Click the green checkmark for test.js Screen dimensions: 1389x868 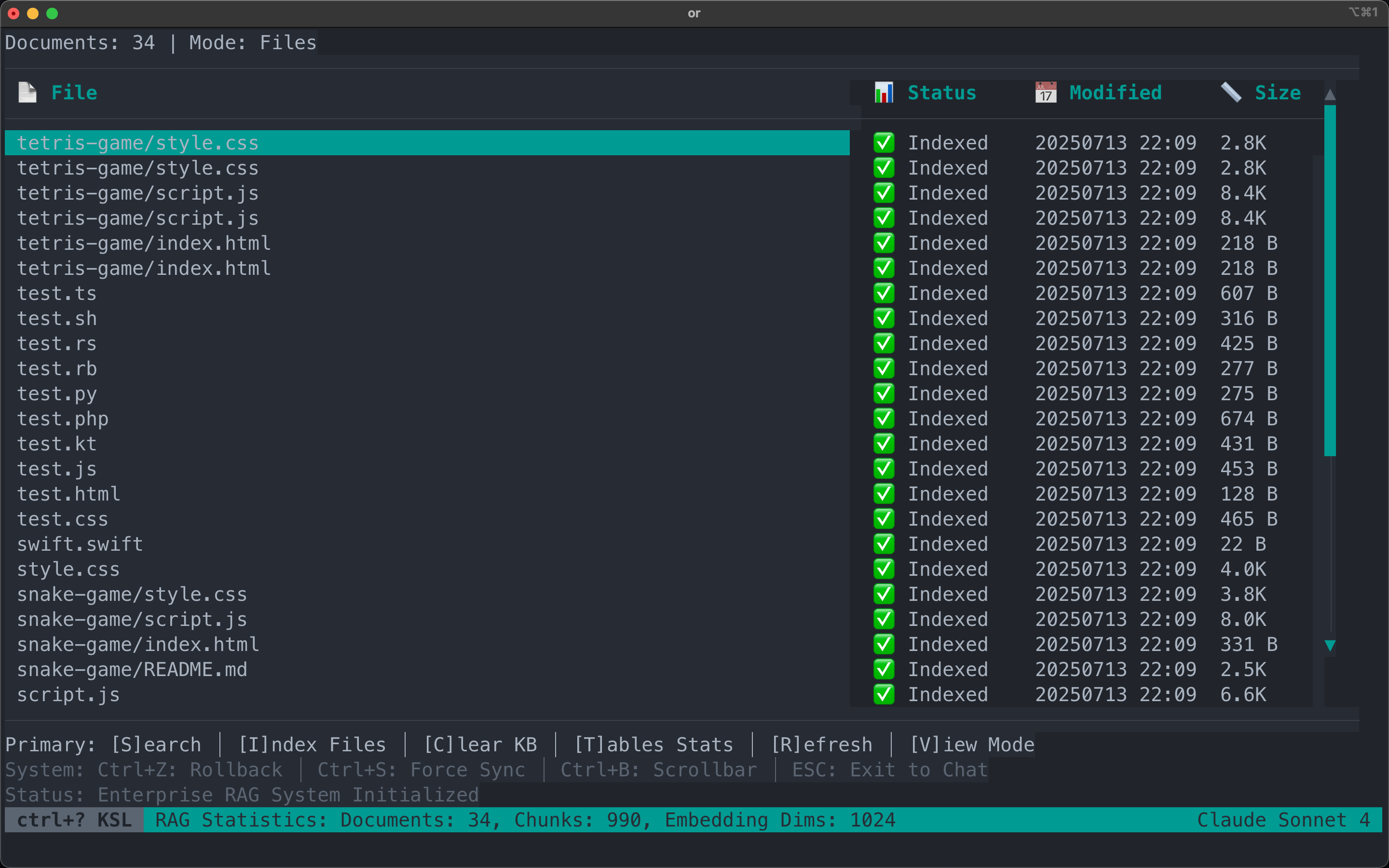pos(884,469)
